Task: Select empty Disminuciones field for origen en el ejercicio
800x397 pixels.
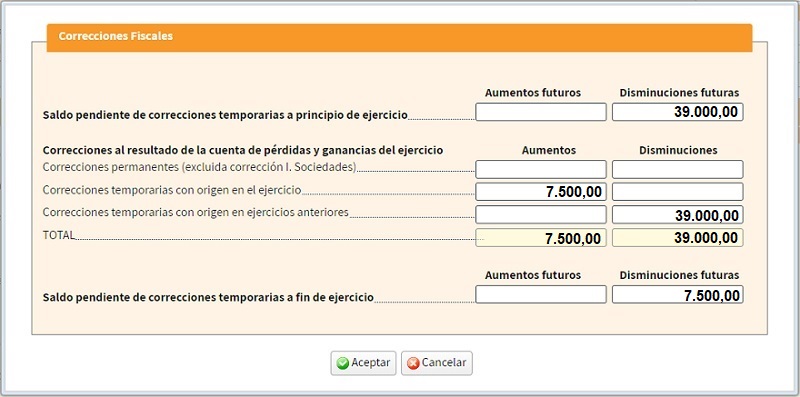Action: click(x=678, y=192)
